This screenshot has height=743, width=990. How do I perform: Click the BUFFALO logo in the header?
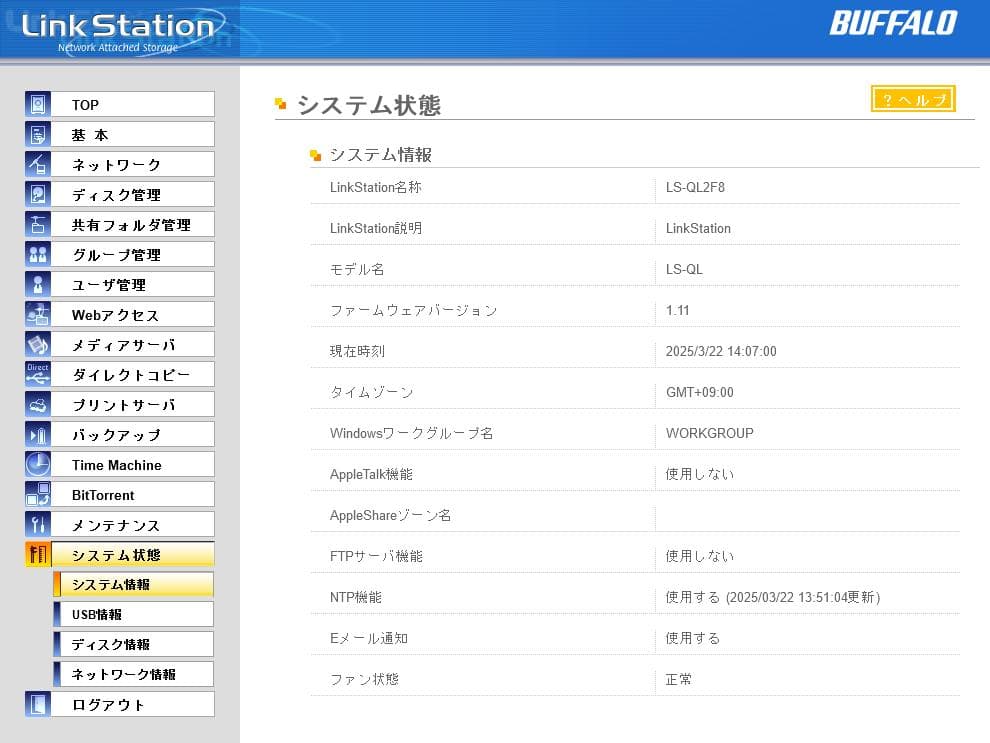[x=895, y=26]
